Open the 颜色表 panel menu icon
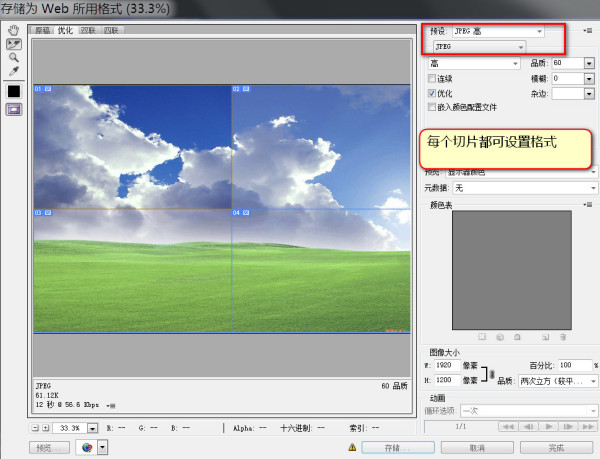This screenshot has width=600, height=459. point(588,205)
